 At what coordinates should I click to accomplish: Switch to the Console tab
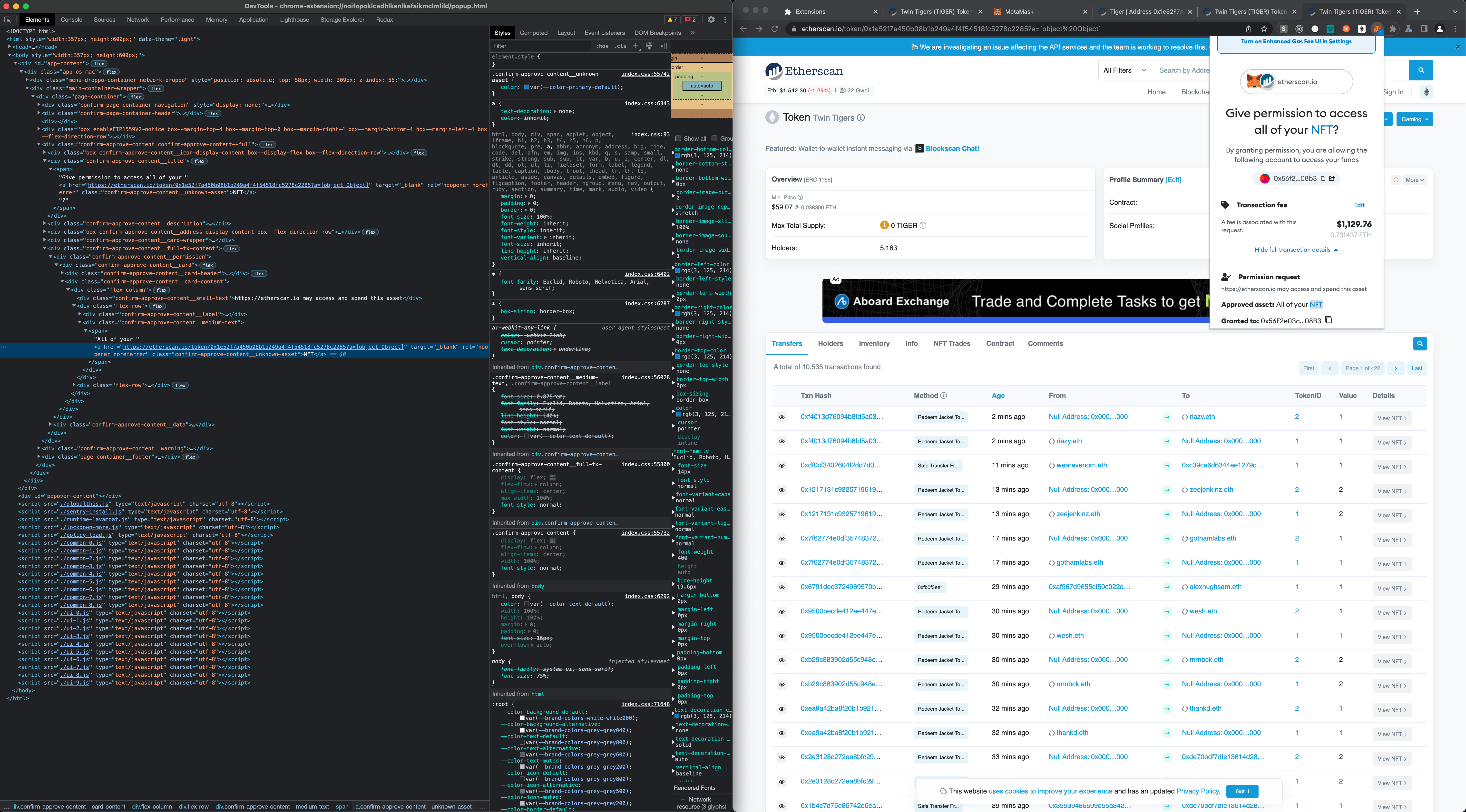(x=71, y=20)
